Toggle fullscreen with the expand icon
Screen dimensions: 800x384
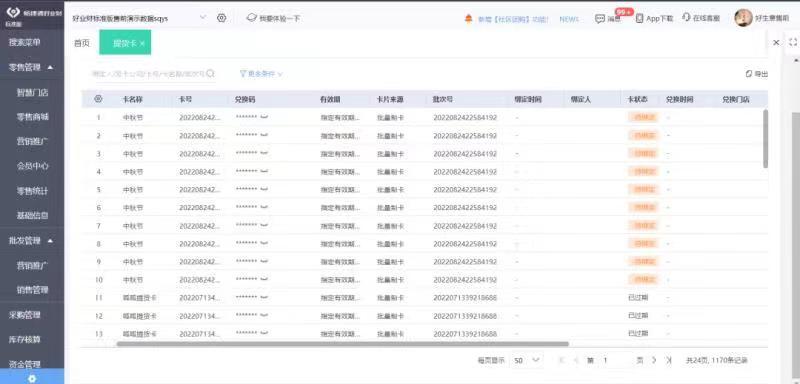(x=792, y=43)
